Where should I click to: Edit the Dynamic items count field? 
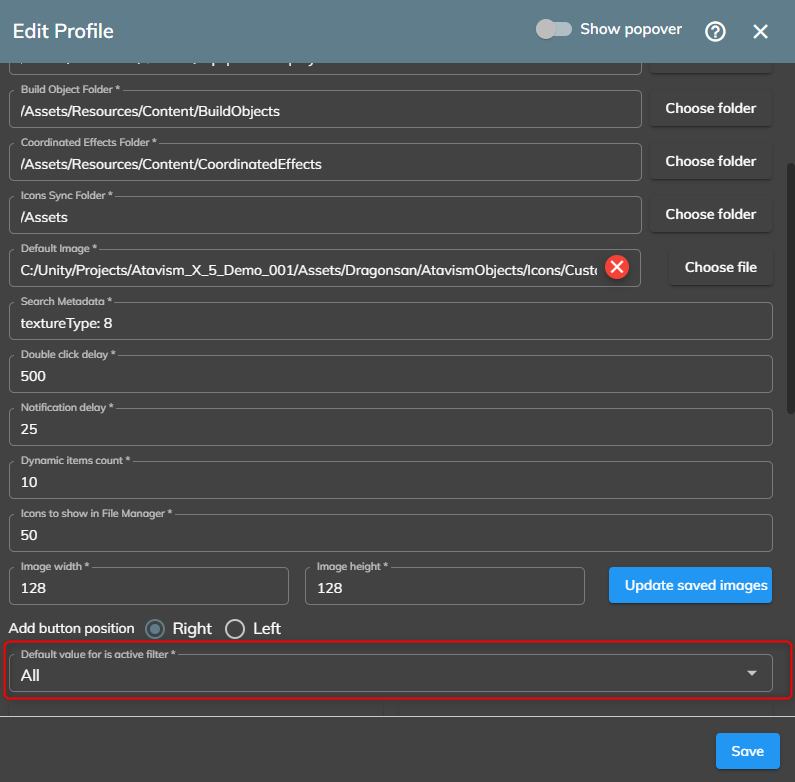click(390, 482)
